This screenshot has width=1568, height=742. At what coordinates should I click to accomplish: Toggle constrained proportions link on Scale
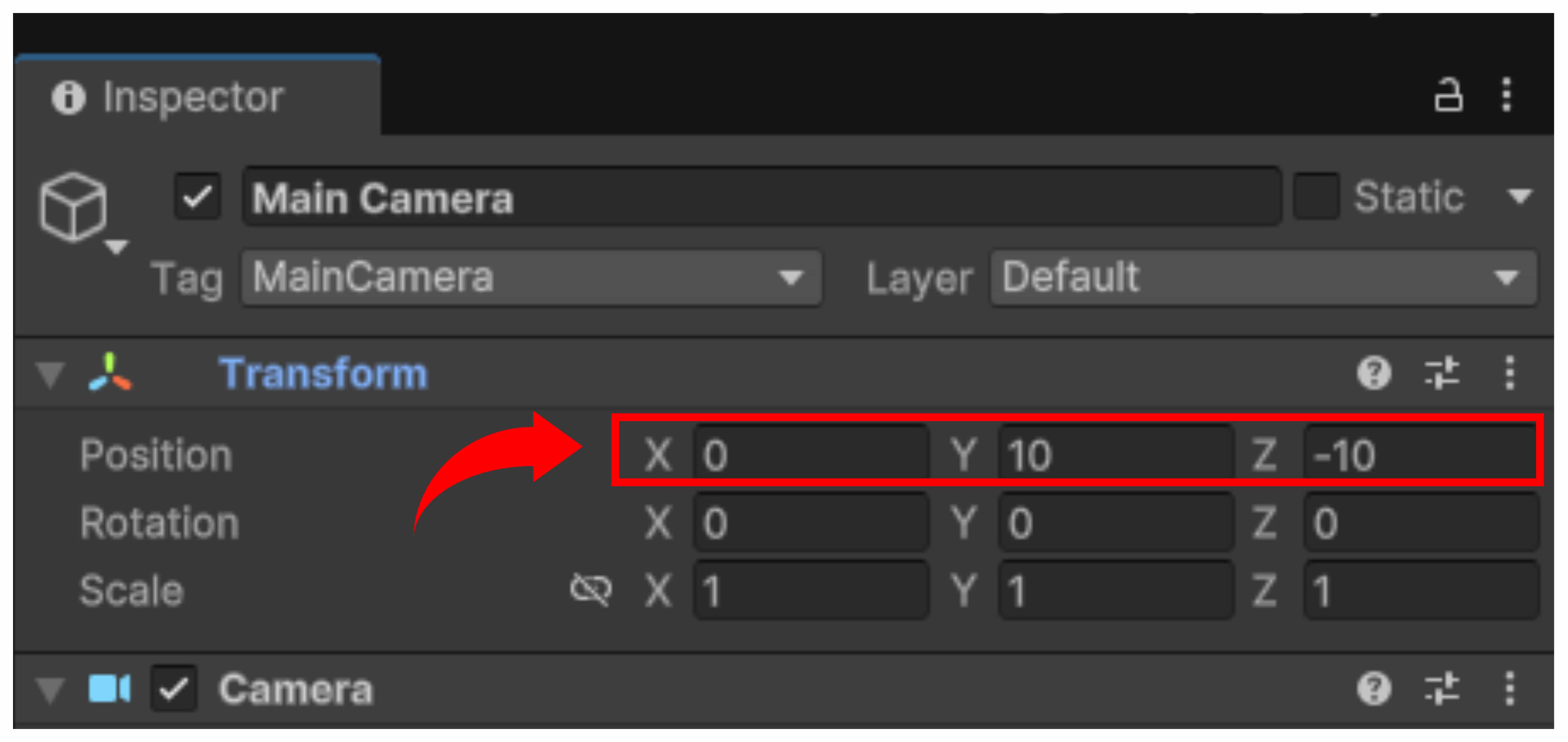click(590, 589)
